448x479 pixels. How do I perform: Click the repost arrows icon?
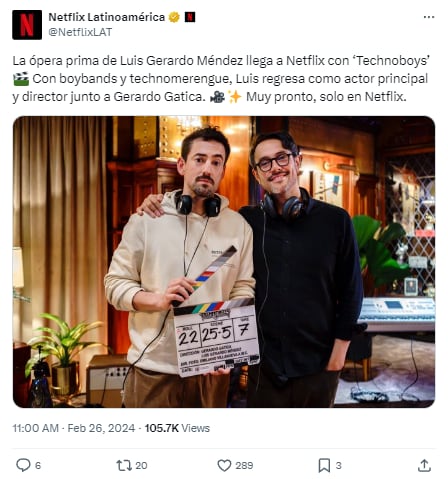(124, 465)
